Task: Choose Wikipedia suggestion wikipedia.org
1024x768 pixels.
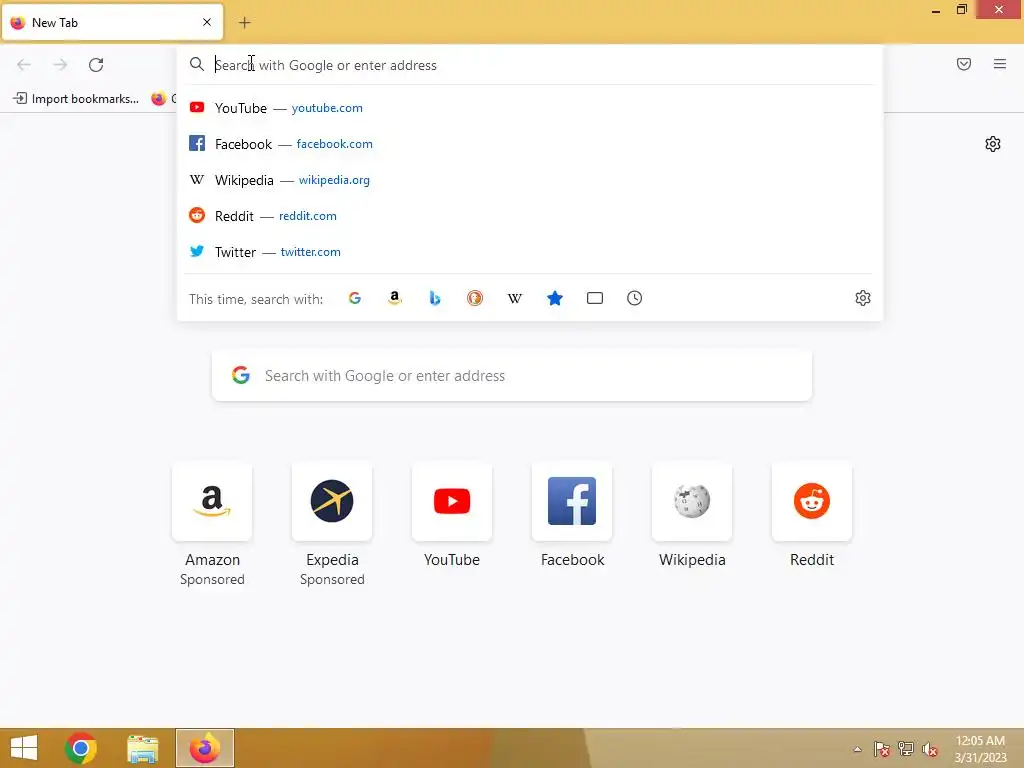Action: tap(530, 180)
